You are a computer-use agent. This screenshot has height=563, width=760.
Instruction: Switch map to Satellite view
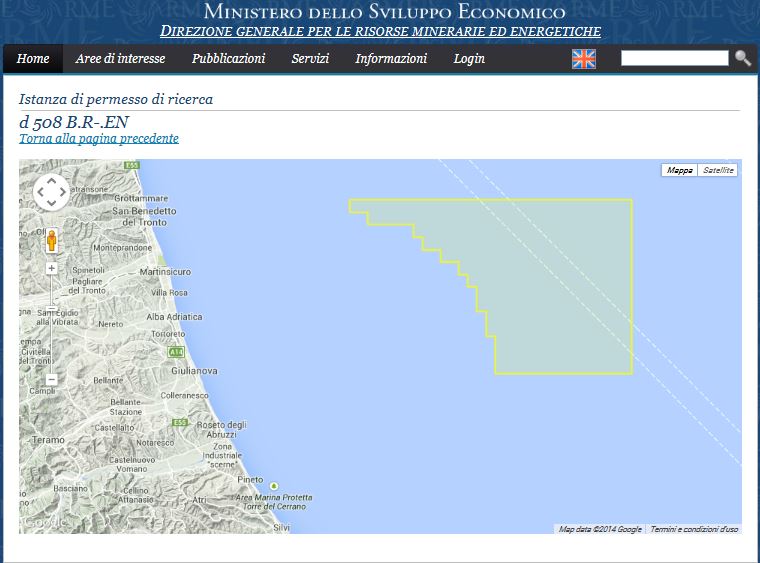point(718,170)
